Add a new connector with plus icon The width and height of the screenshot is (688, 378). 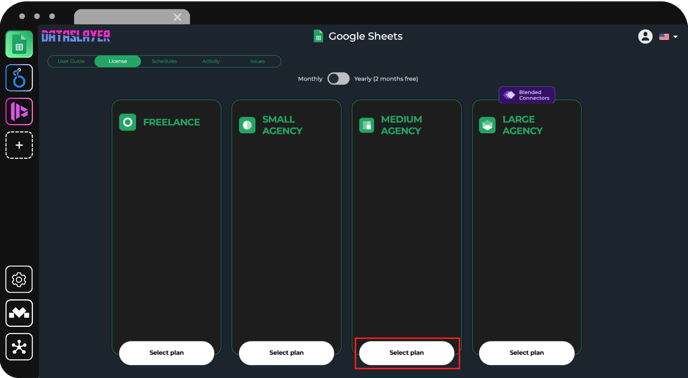[x=19, y=145]
